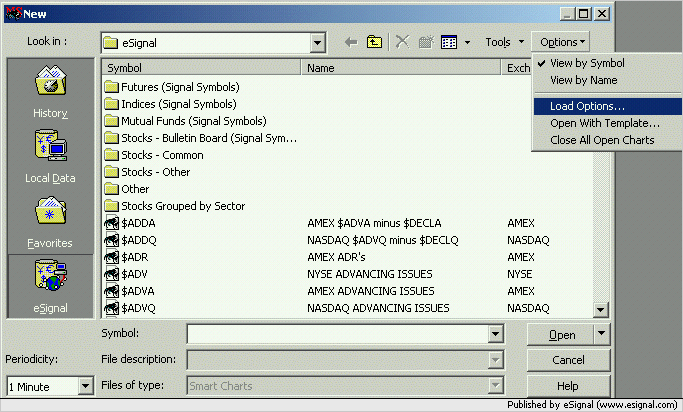Select the Stocks - Common folder icon
The width and height of the screenshot is (683, 412).
coord(112,155)
